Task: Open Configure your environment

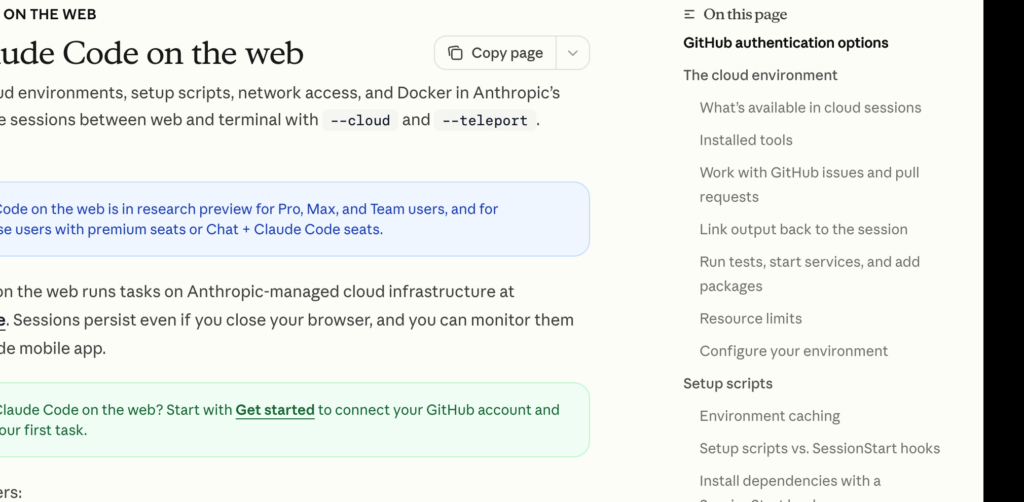Action: tap(793, 351)
